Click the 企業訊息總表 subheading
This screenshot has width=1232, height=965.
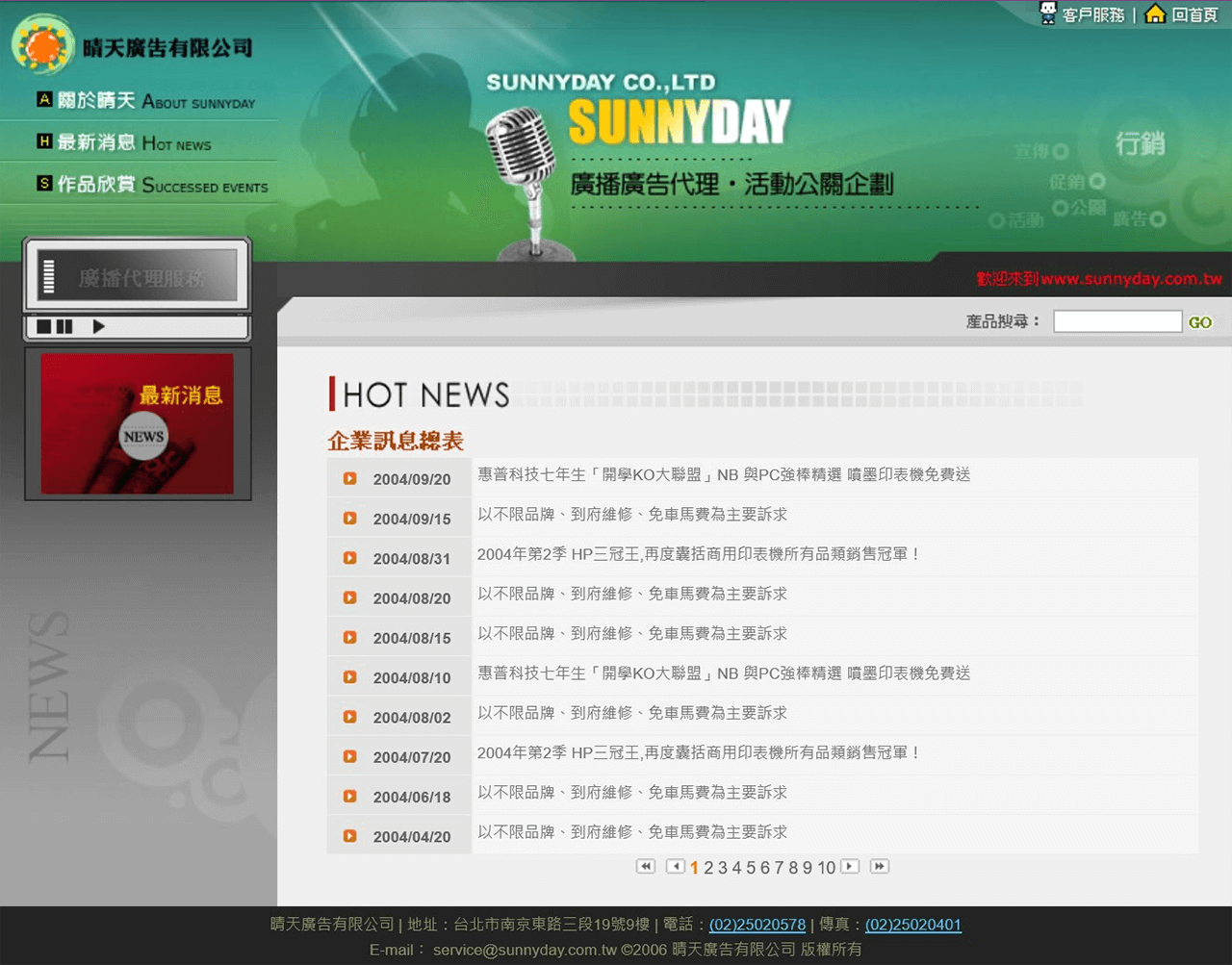point(396,441)
